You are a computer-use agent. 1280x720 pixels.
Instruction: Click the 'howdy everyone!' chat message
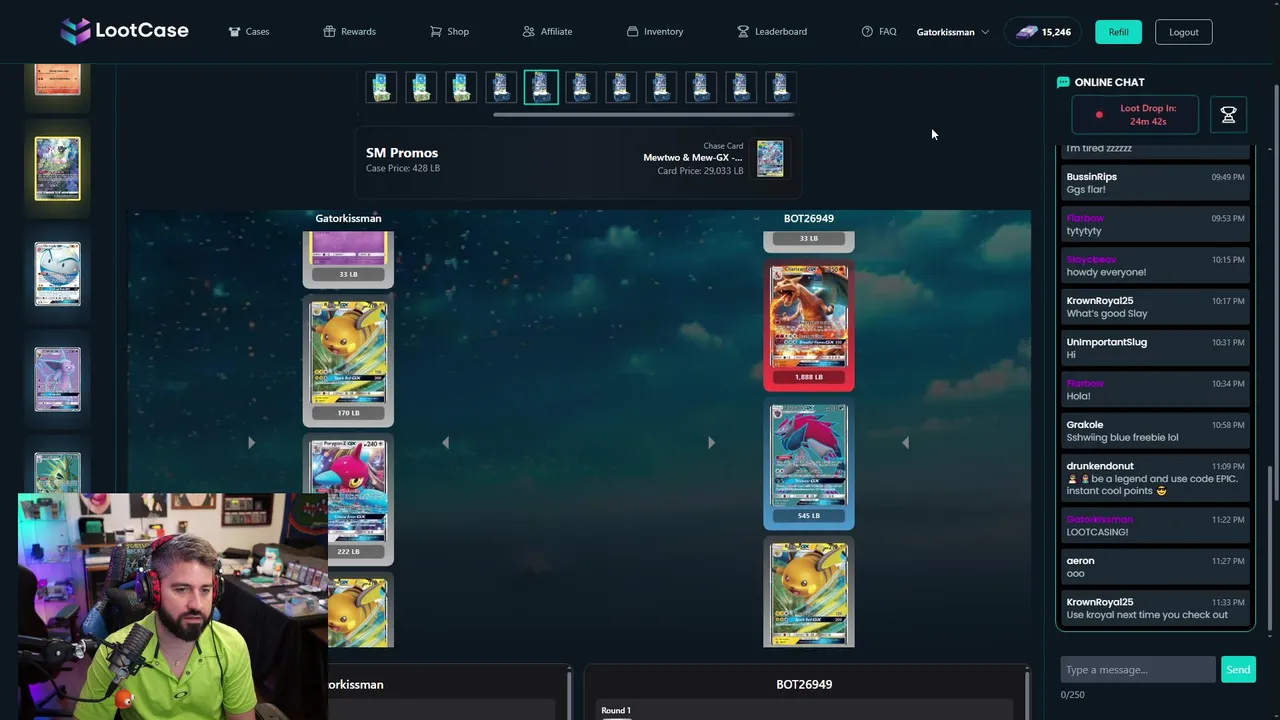pyautogui.click(x=1155, y=266)
